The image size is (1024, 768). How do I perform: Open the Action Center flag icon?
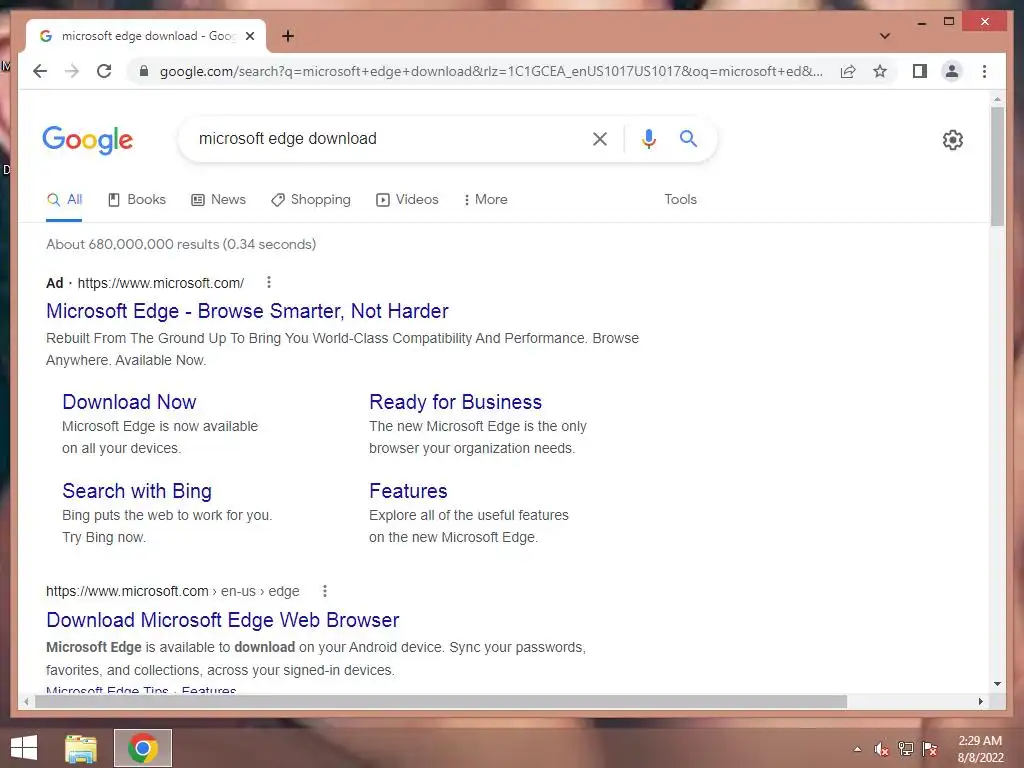pos(929,749)
